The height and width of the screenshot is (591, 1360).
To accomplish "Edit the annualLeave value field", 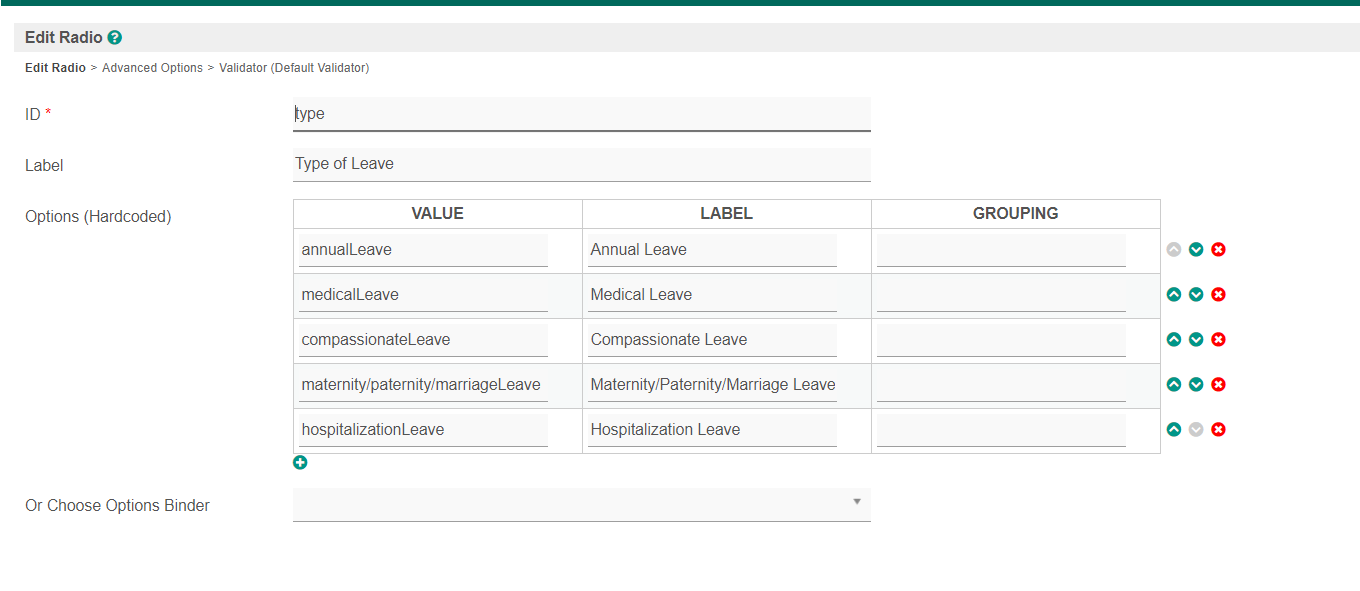I will (x=423, y=250).
